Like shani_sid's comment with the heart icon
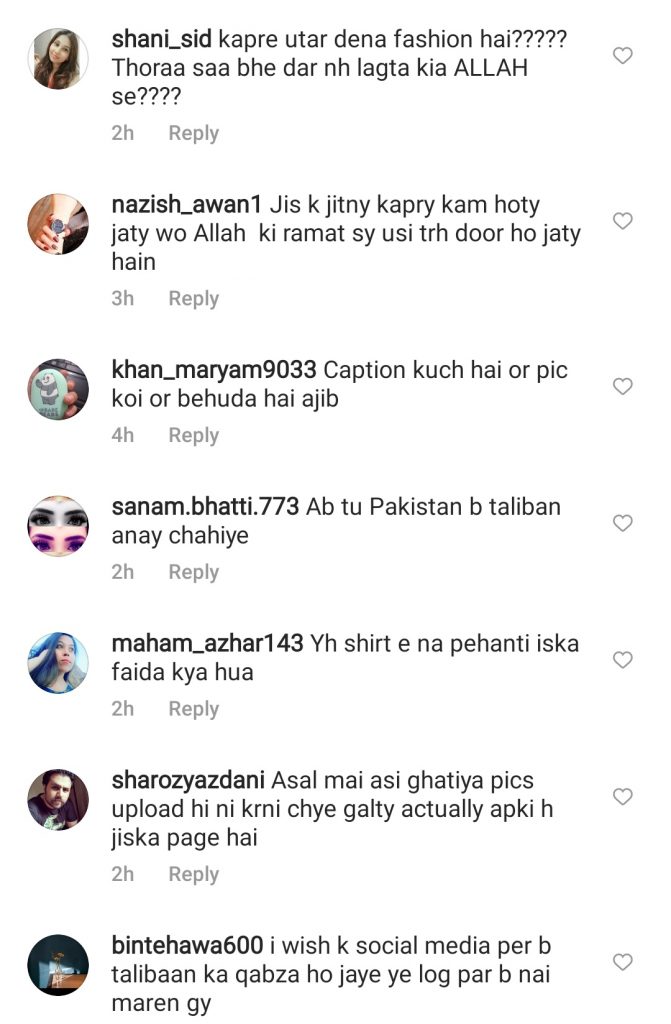Viewport: 671px width, 1024px height. (622, 56)
